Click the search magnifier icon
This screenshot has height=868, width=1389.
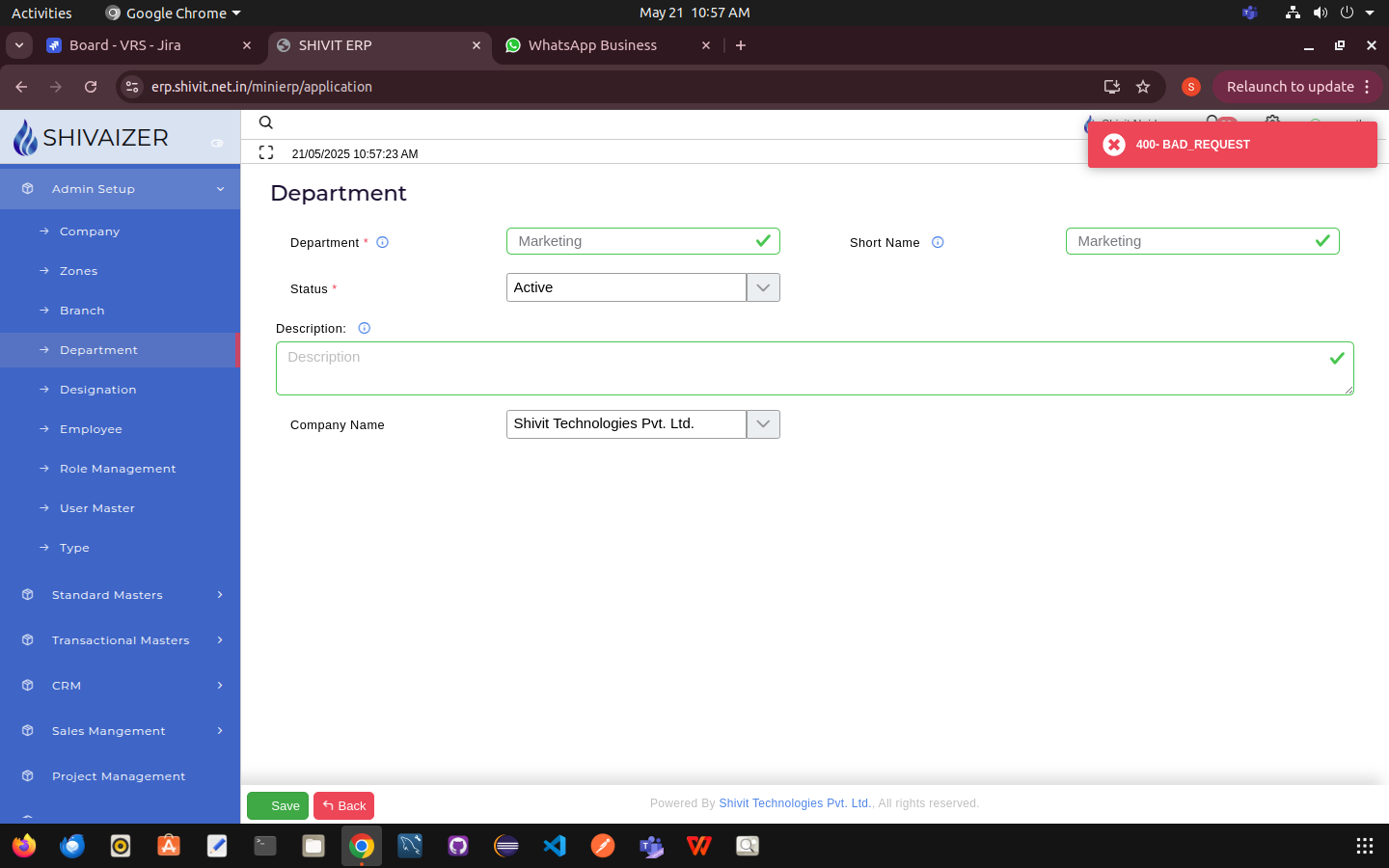pyautogui.click(x=266, y=122)
